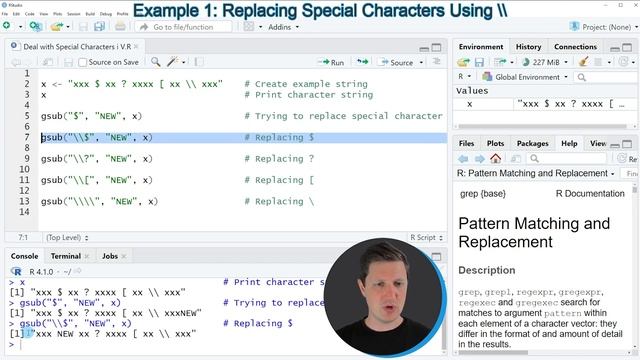Open the R language selector dropdown
Screen dimensions: 640x360
[x=464, y=77]
